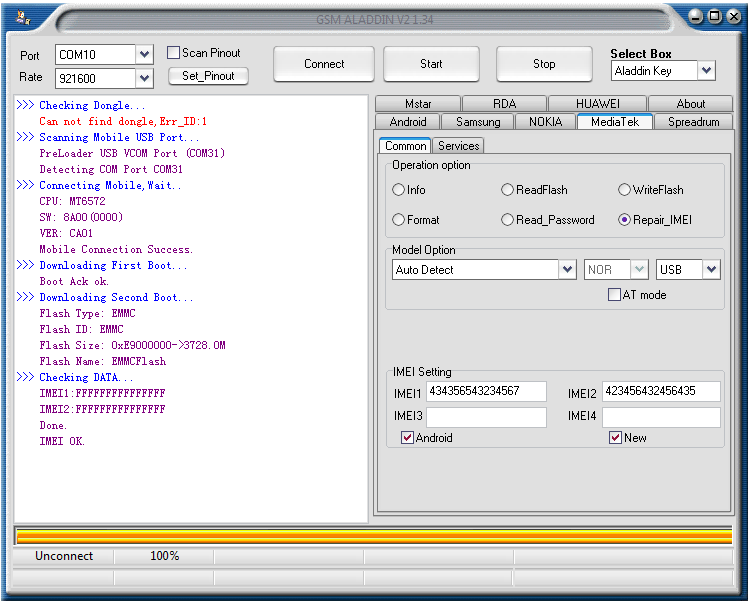The image size is (748, 602).
Task: Open the Rate 921600 dropdown
Action: pyautogui.click(x=144, y=78)
